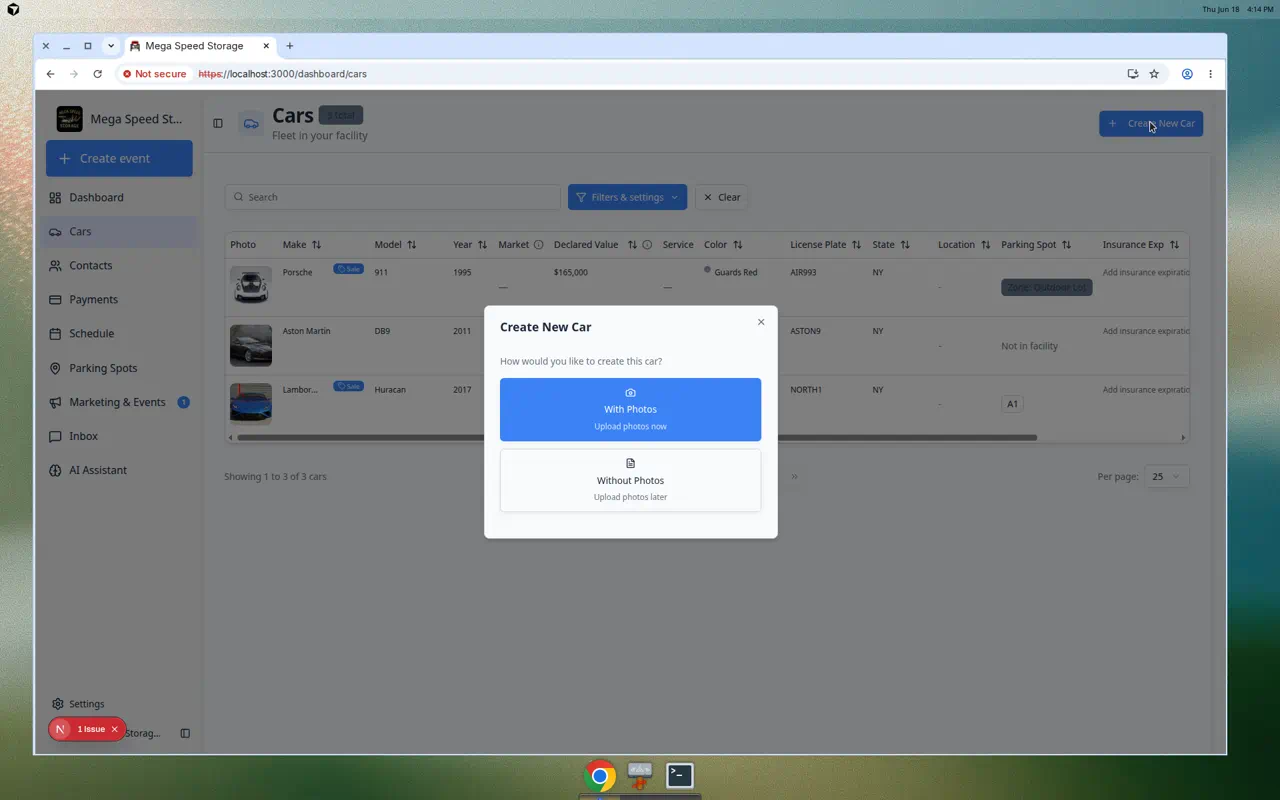1280x800 pixels.
Task: Click the A1 parking spot tag
Action: tap(1012, 404)
